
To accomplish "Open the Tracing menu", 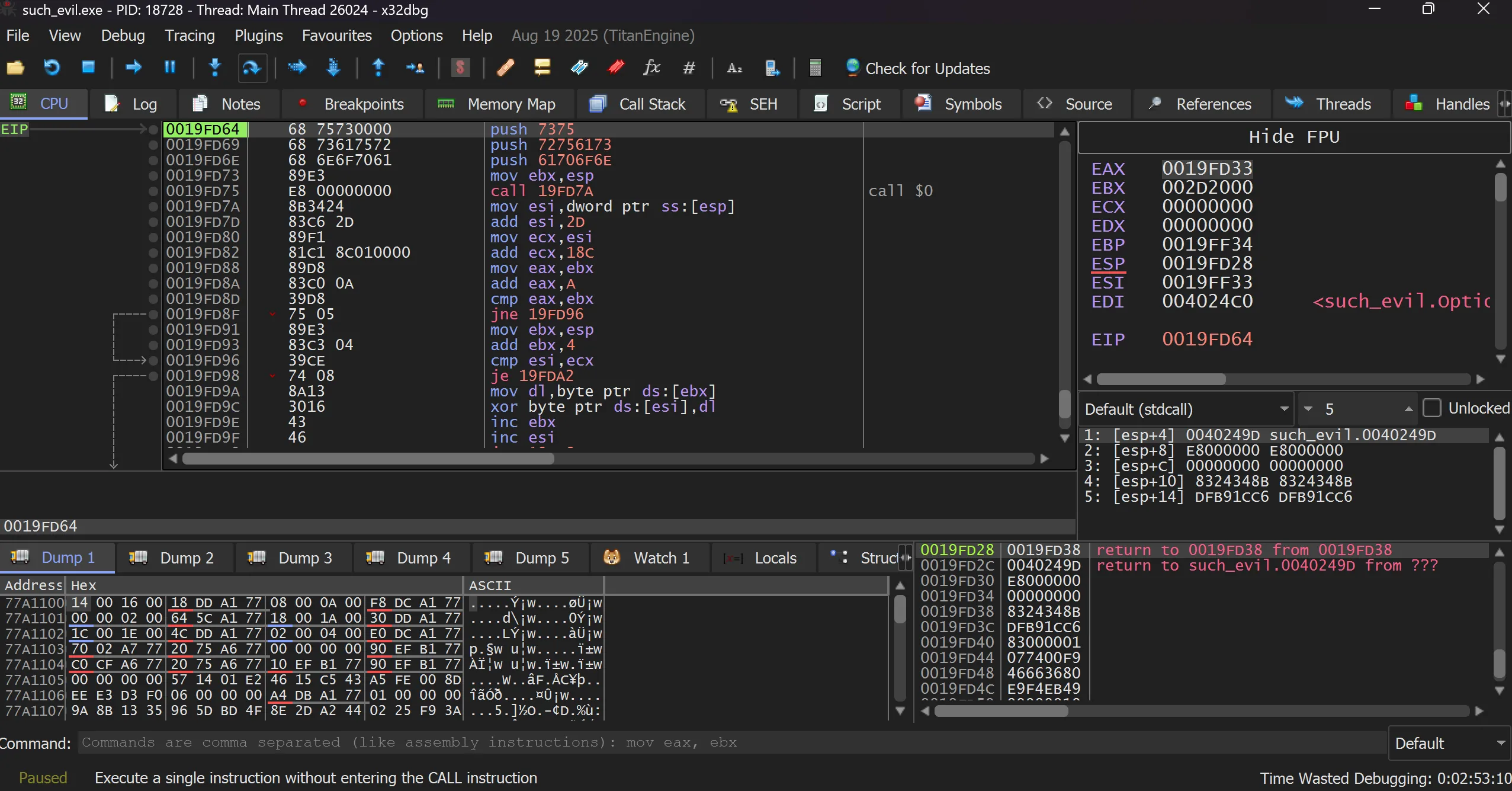I will [190, 36].
